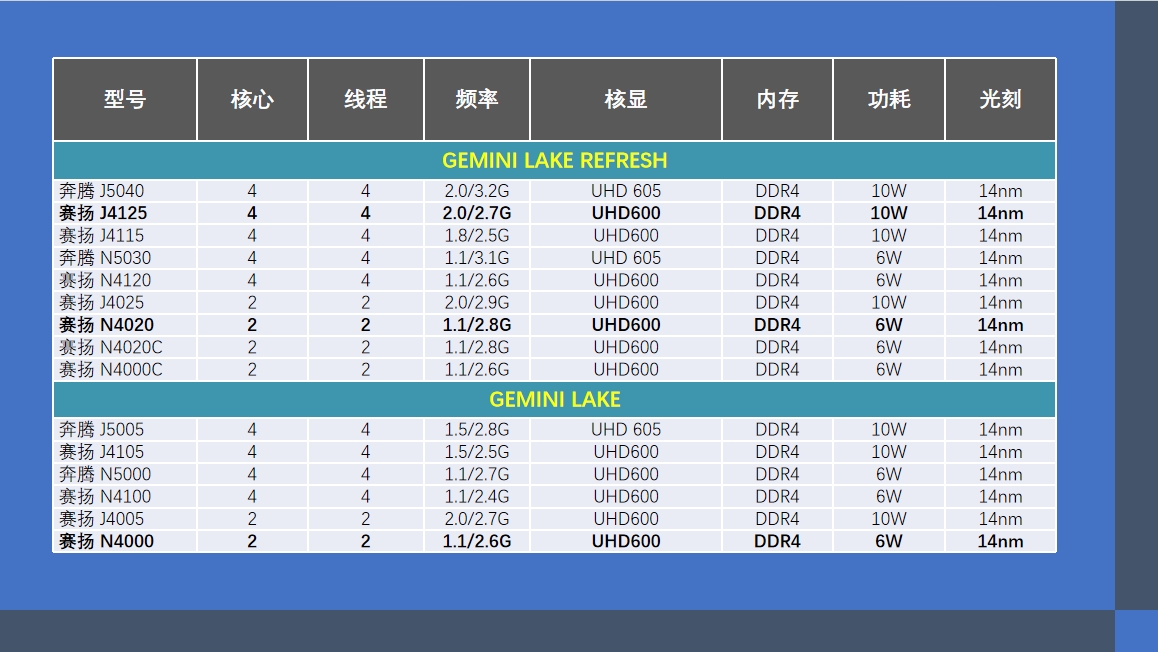Click UHD 605 graphics in N5030 row
The width and height of the screenshot is (1158, 652).
(x=626, y=258)
